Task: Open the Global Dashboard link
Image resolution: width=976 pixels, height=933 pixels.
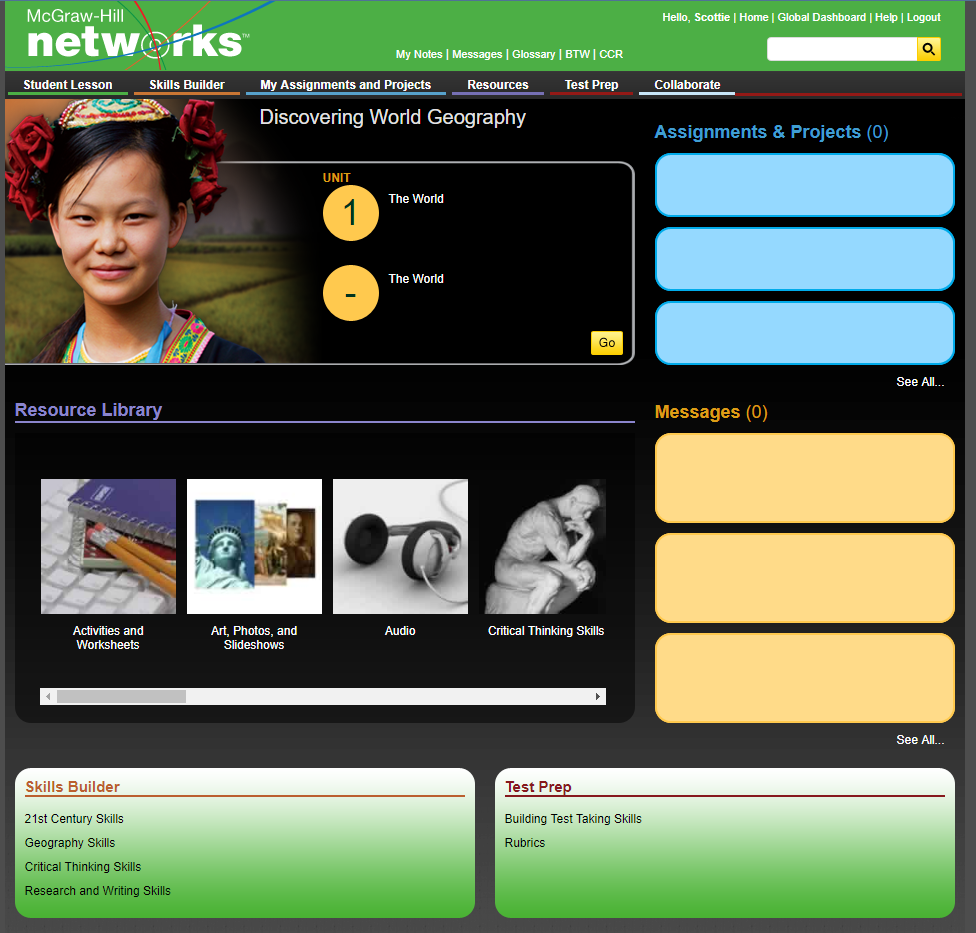Action: 822,17
